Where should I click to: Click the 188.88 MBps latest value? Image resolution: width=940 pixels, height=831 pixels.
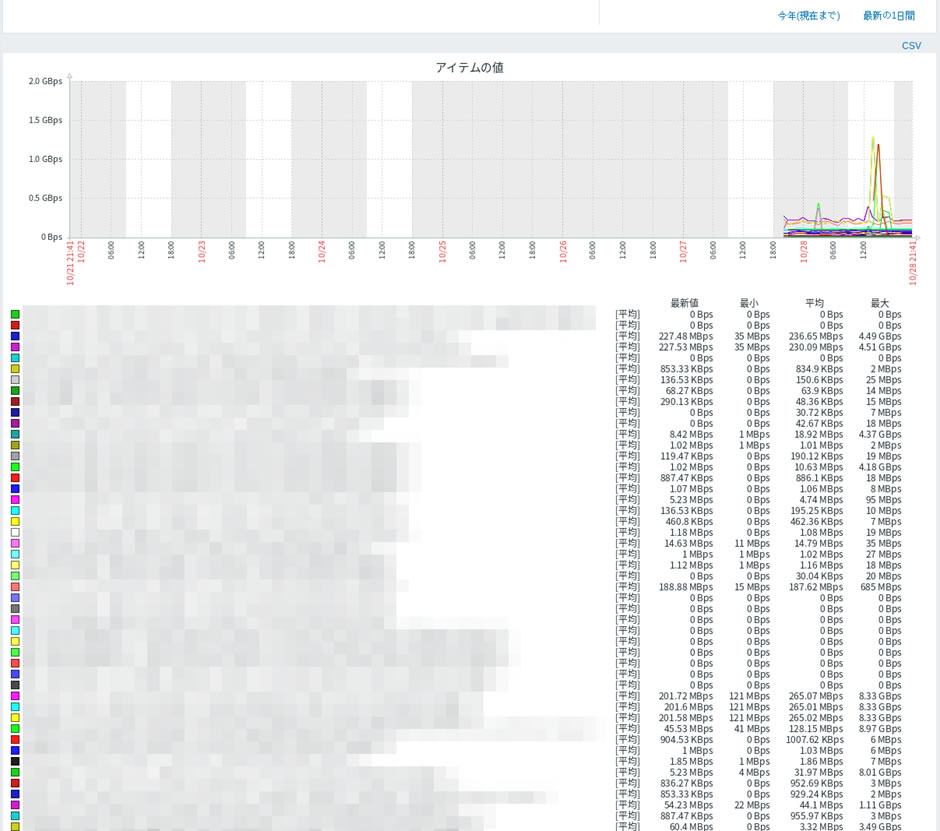pyautogui.click(x=685, y=587)
